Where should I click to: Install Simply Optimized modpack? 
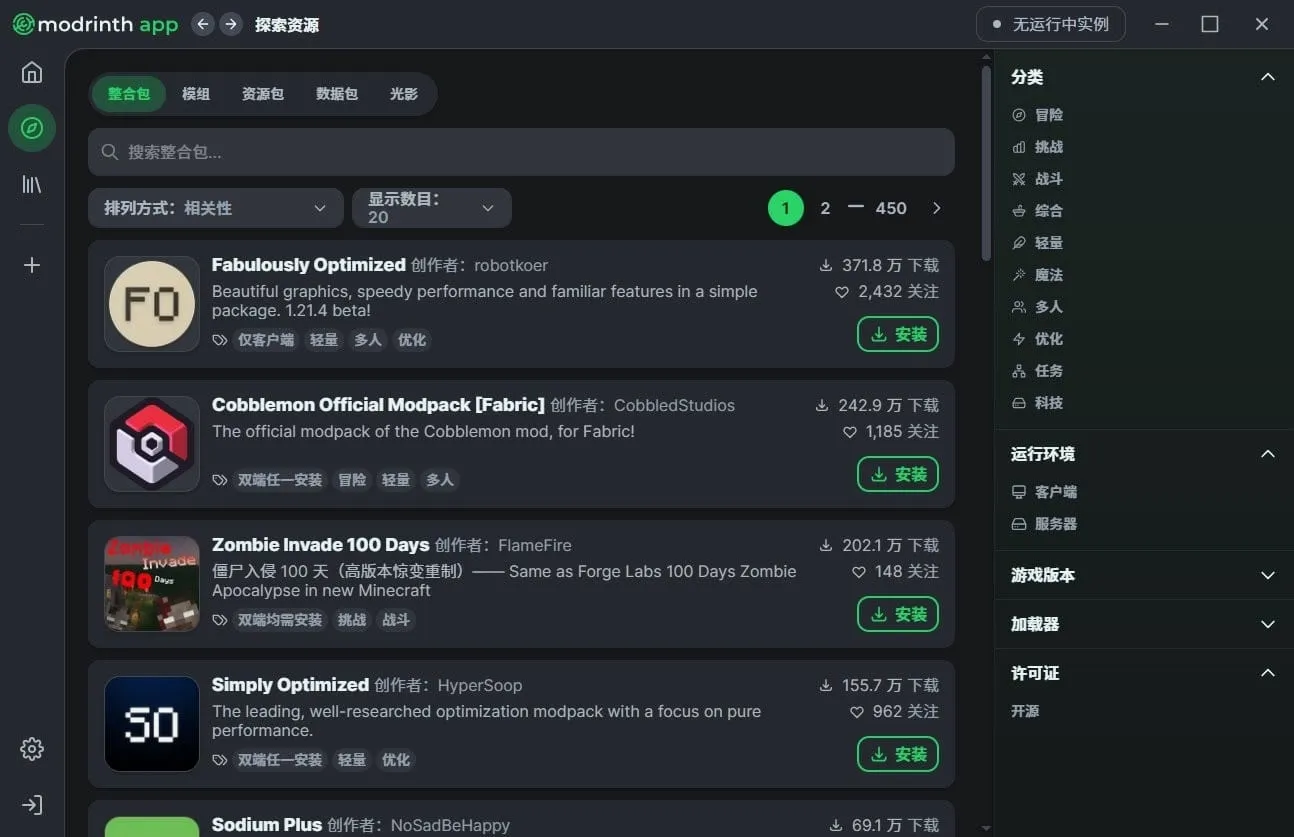click(898, 754)
